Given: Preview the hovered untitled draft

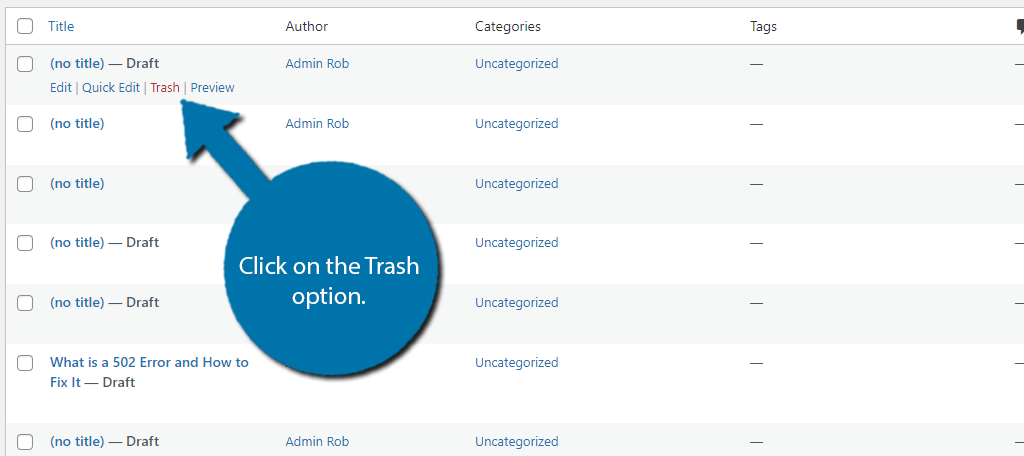Looking at the screenshot, I should 212,88.
